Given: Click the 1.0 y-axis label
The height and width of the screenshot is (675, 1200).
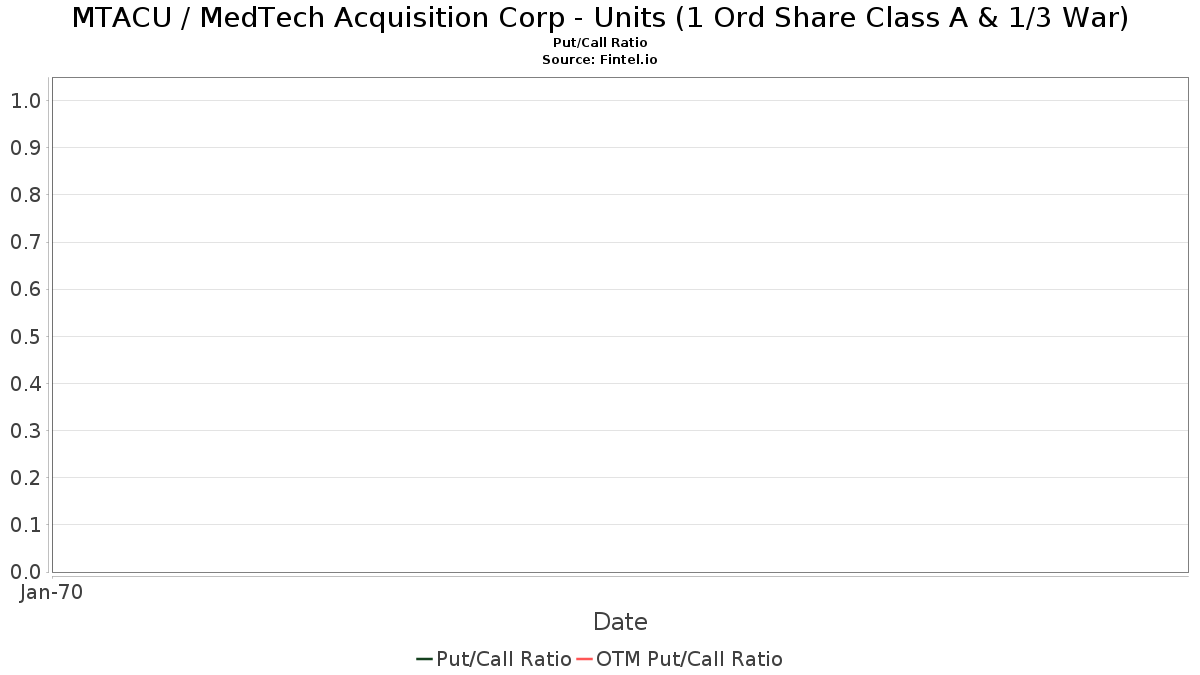Looking at the screenshot, I should [x=25, y=100].
